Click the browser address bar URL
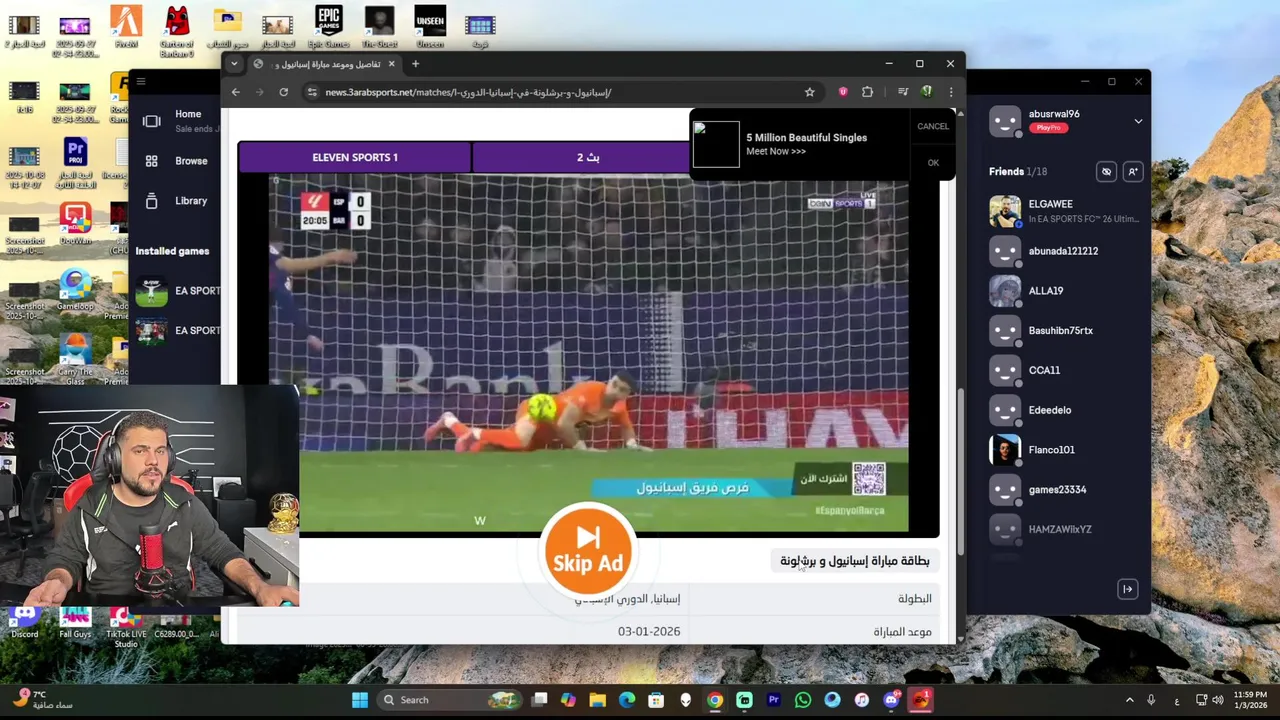1280x720 pixels. pos(468,92)
